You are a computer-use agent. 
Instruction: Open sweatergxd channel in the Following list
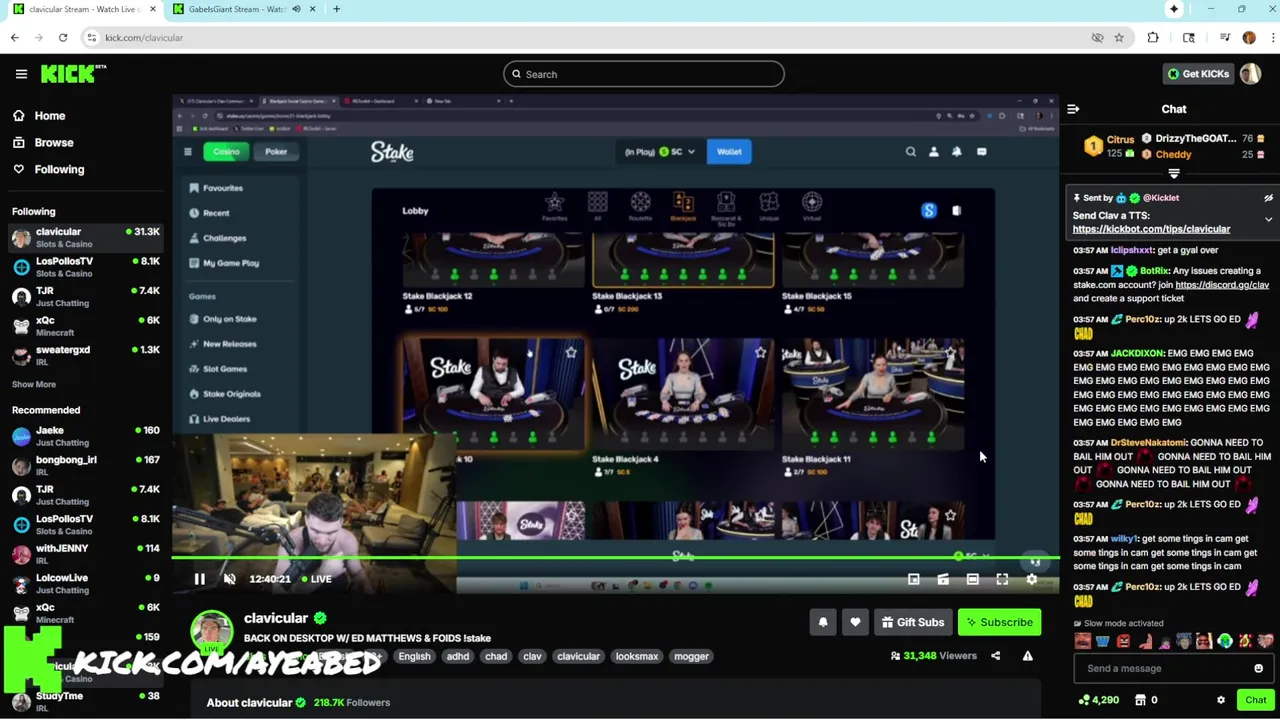(x=86, y=355)
